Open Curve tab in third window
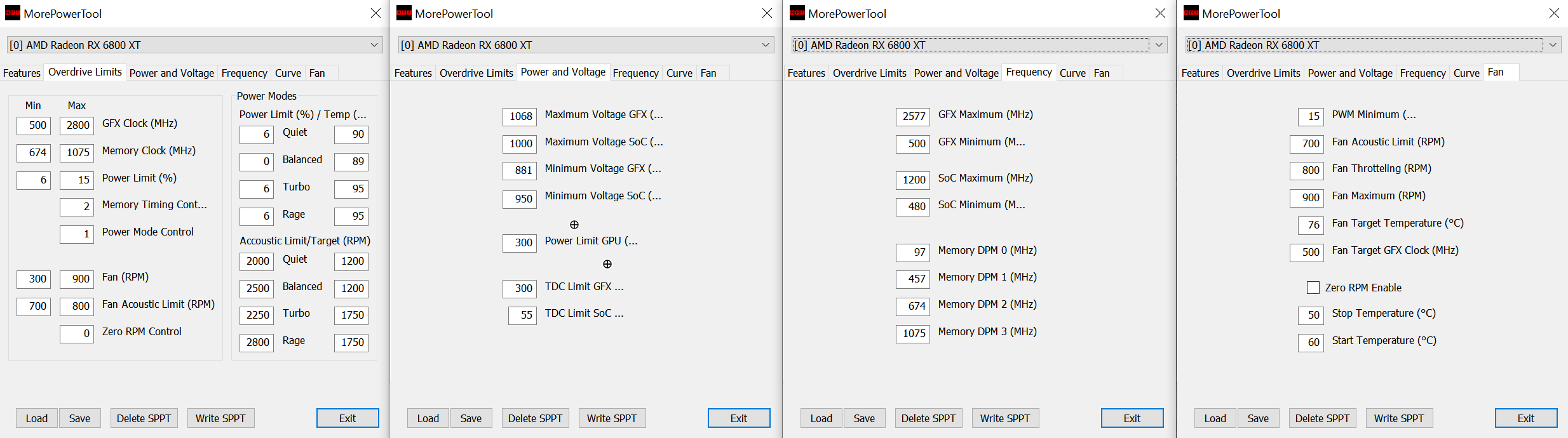Viewport: 1568px width, 438px height. 1072,73
